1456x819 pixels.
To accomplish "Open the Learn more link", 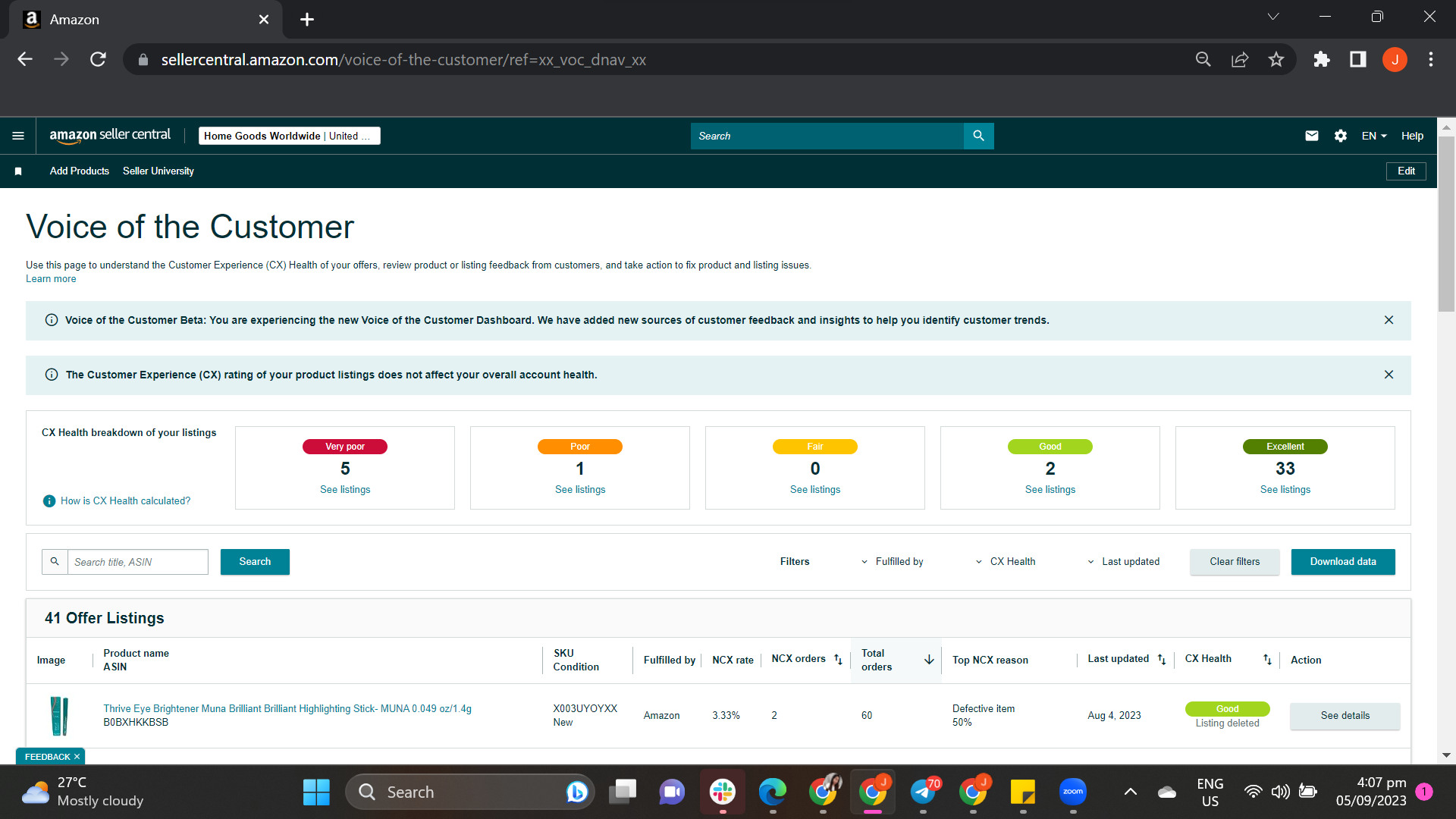I will pyautogui.click(x=51, y=279).
